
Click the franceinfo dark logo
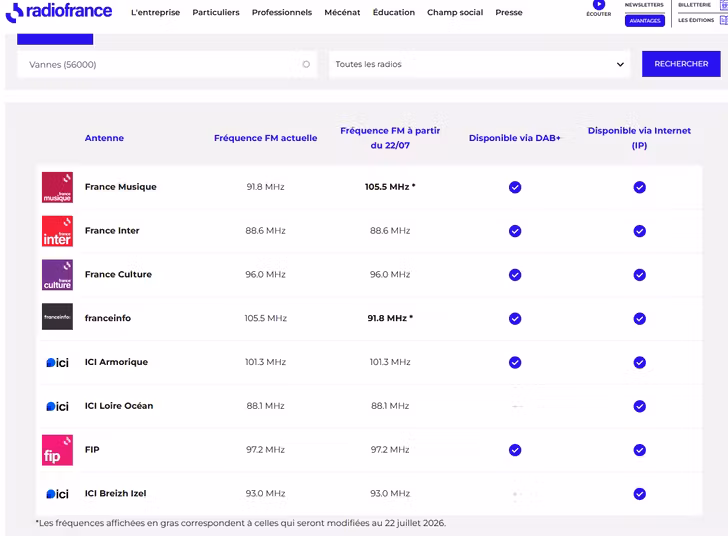click(57, 317)
